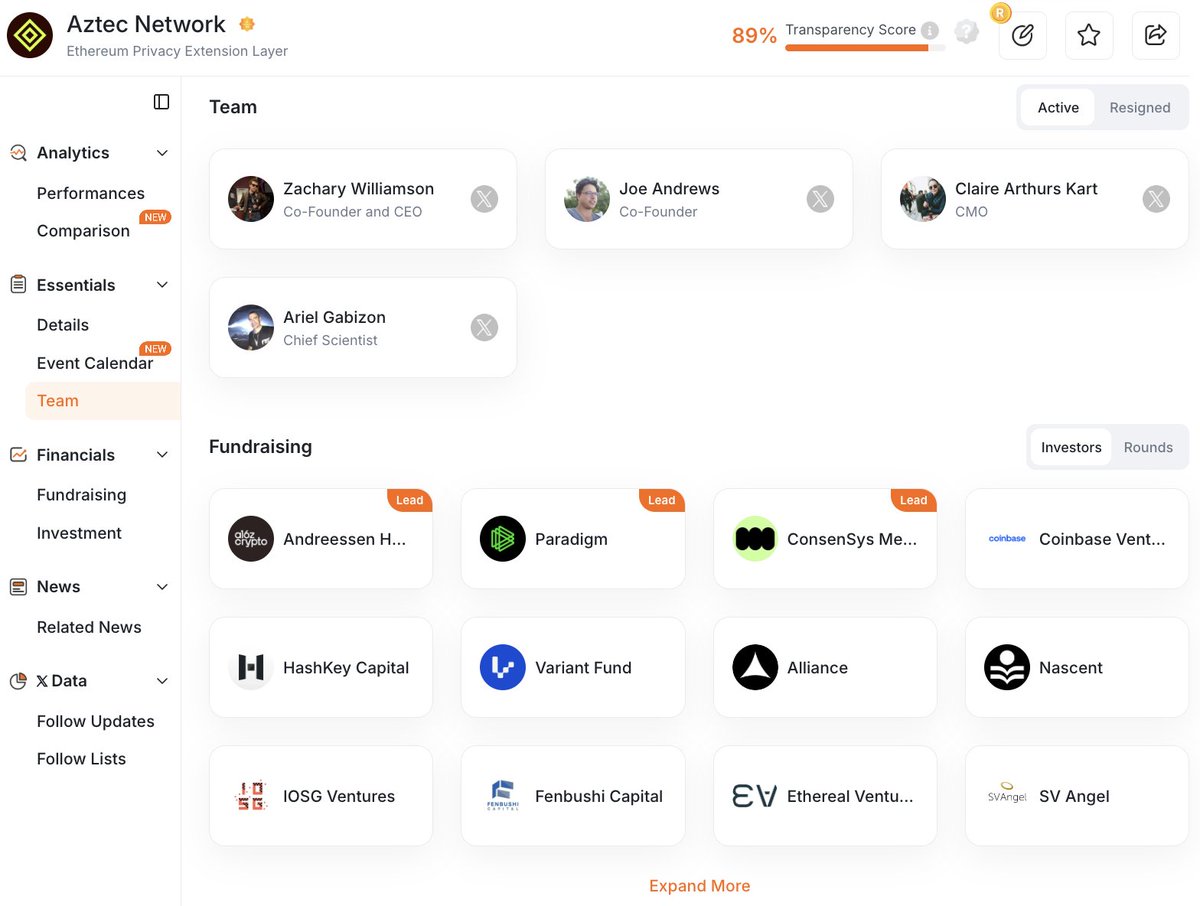Open Comparison in the sidebar
Screen dimensions: 1200x906
click(83, 231)
